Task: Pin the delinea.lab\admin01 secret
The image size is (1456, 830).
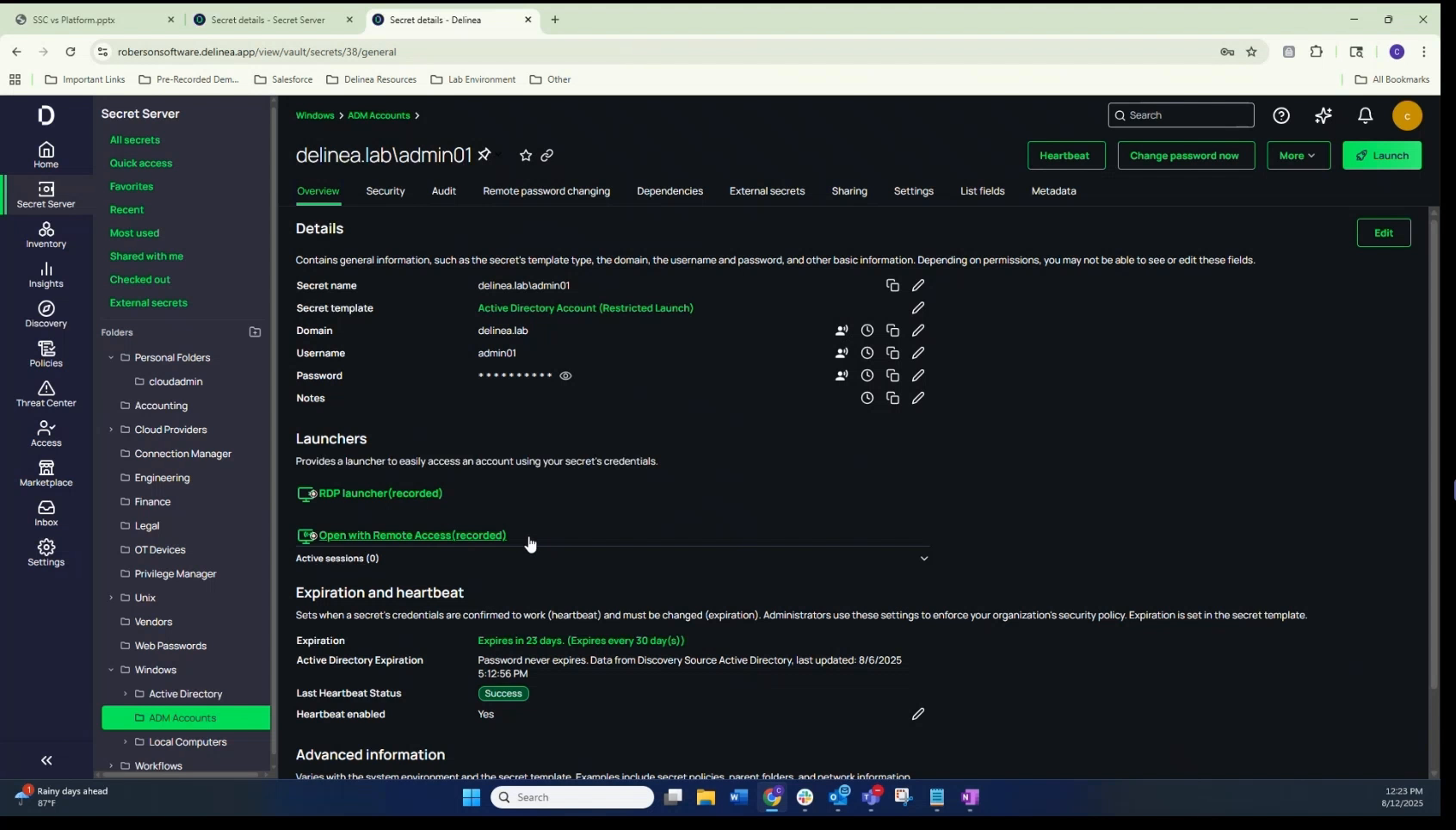Action: click(485, 155)
